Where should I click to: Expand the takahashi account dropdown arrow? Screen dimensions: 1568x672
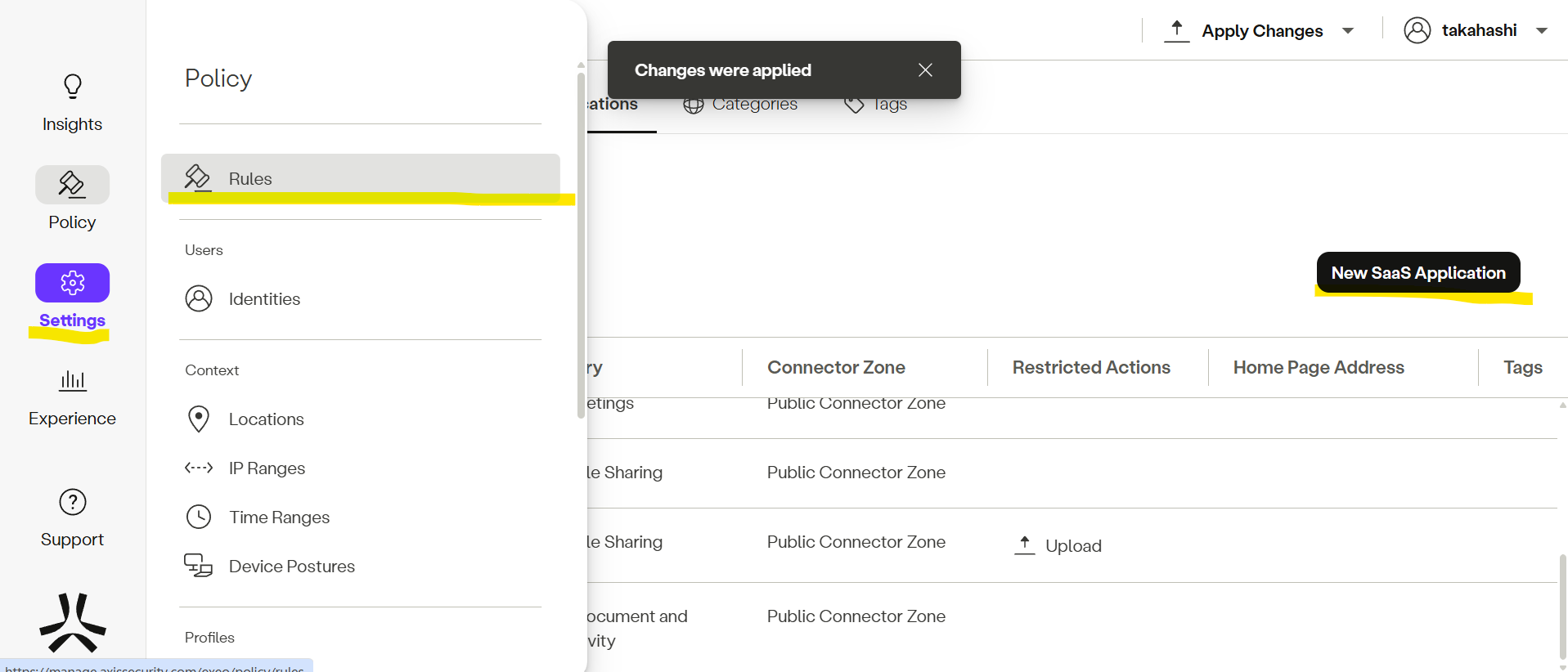(x=1542, y=31)
